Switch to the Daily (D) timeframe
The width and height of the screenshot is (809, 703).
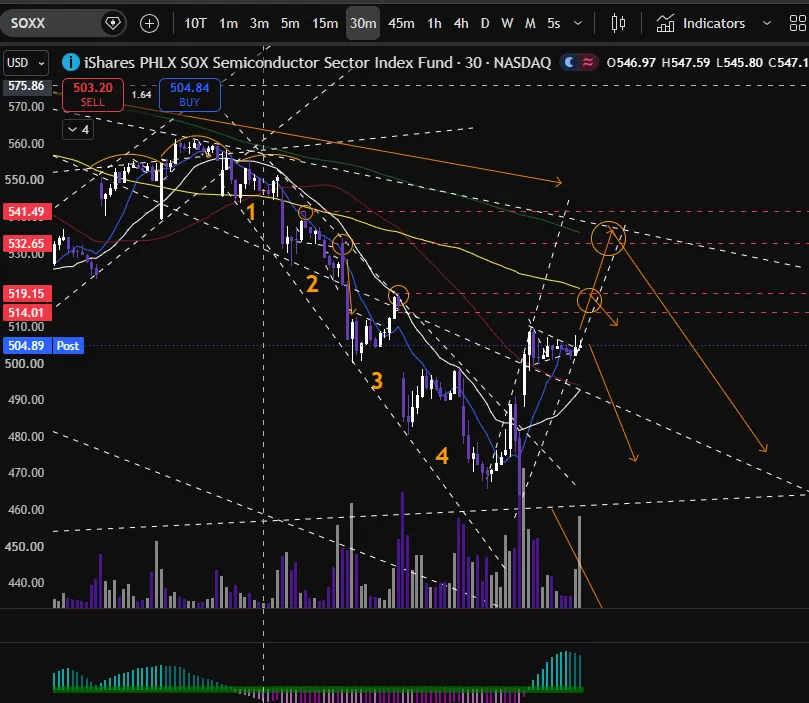pyautogui.click(x=484, y=23)
